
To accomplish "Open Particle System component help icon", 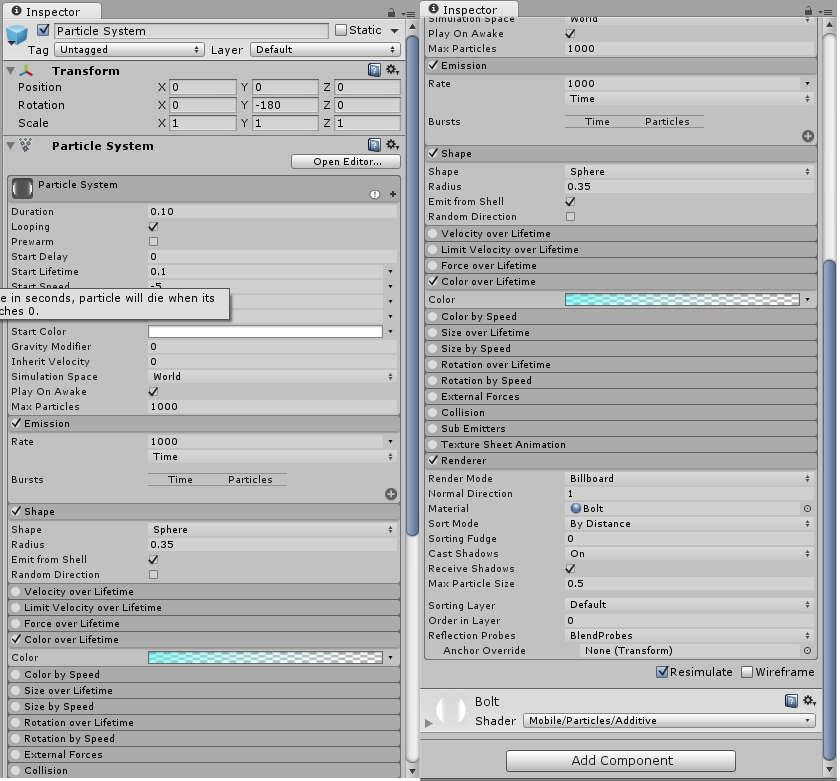I will 374,145.
